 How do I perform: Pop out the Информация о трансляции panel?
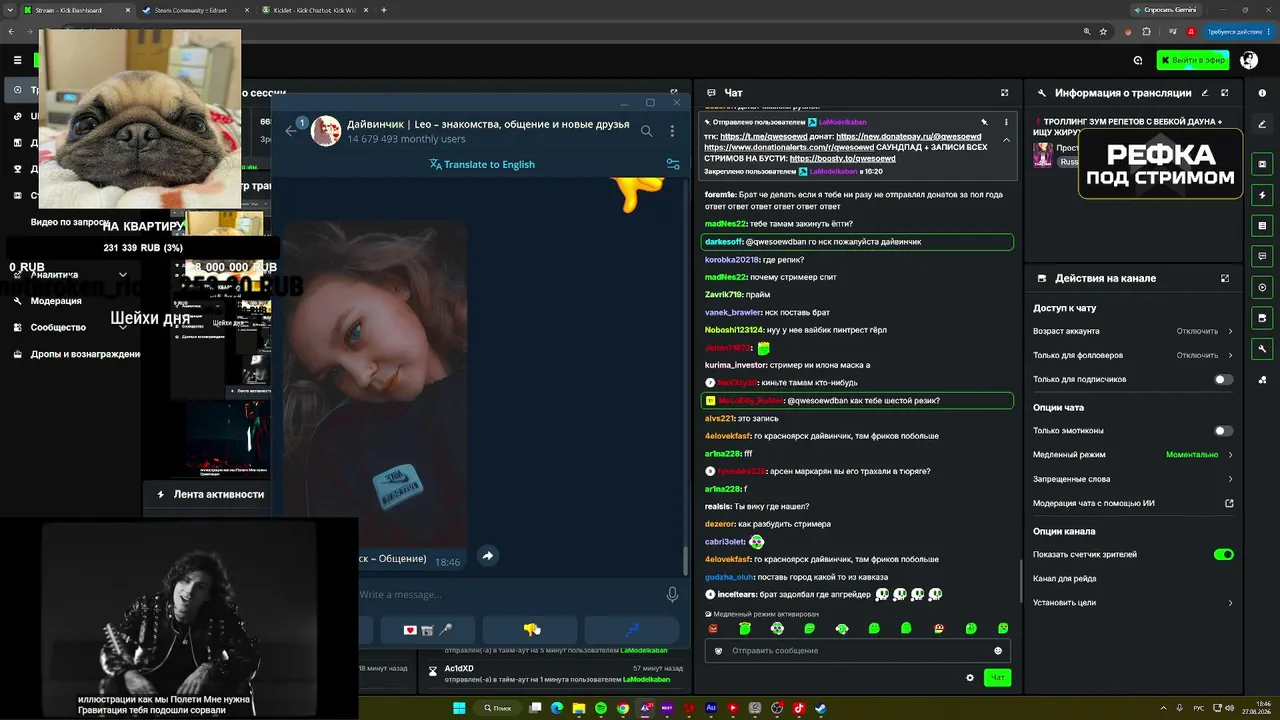click(1224, 93)
